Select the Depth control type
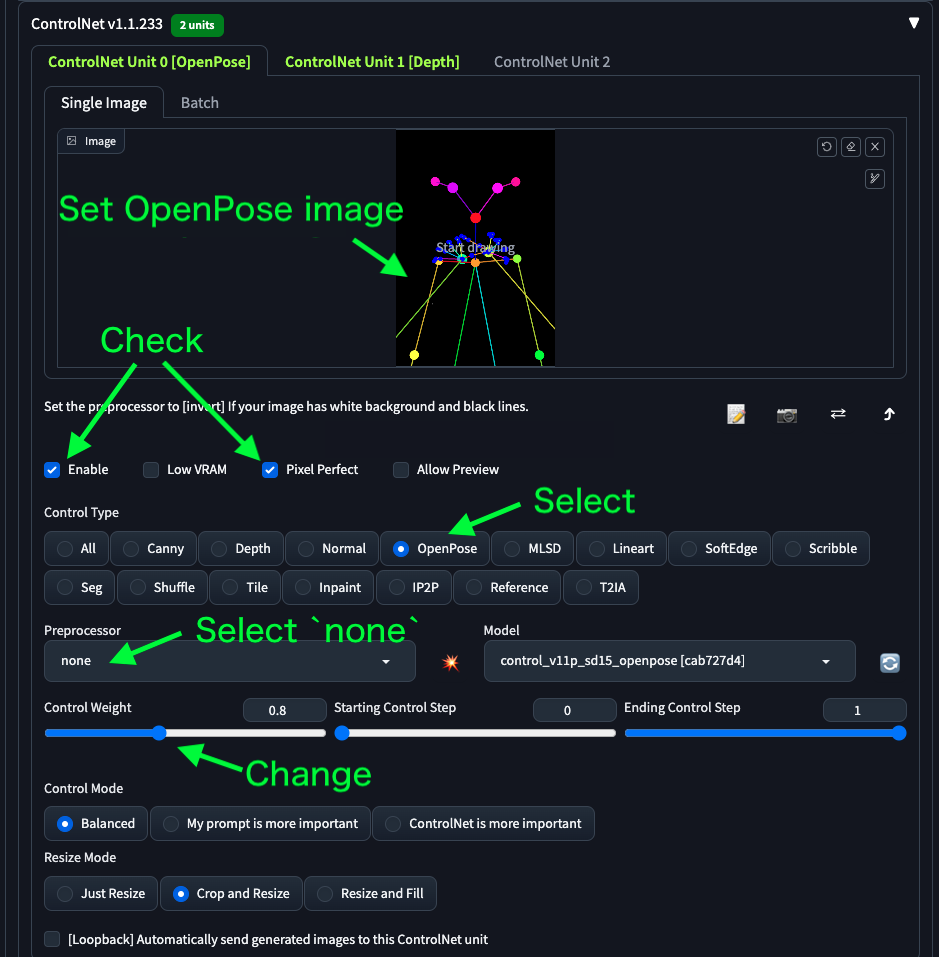The width and height of the screenshot is (939, 957). 240,549
